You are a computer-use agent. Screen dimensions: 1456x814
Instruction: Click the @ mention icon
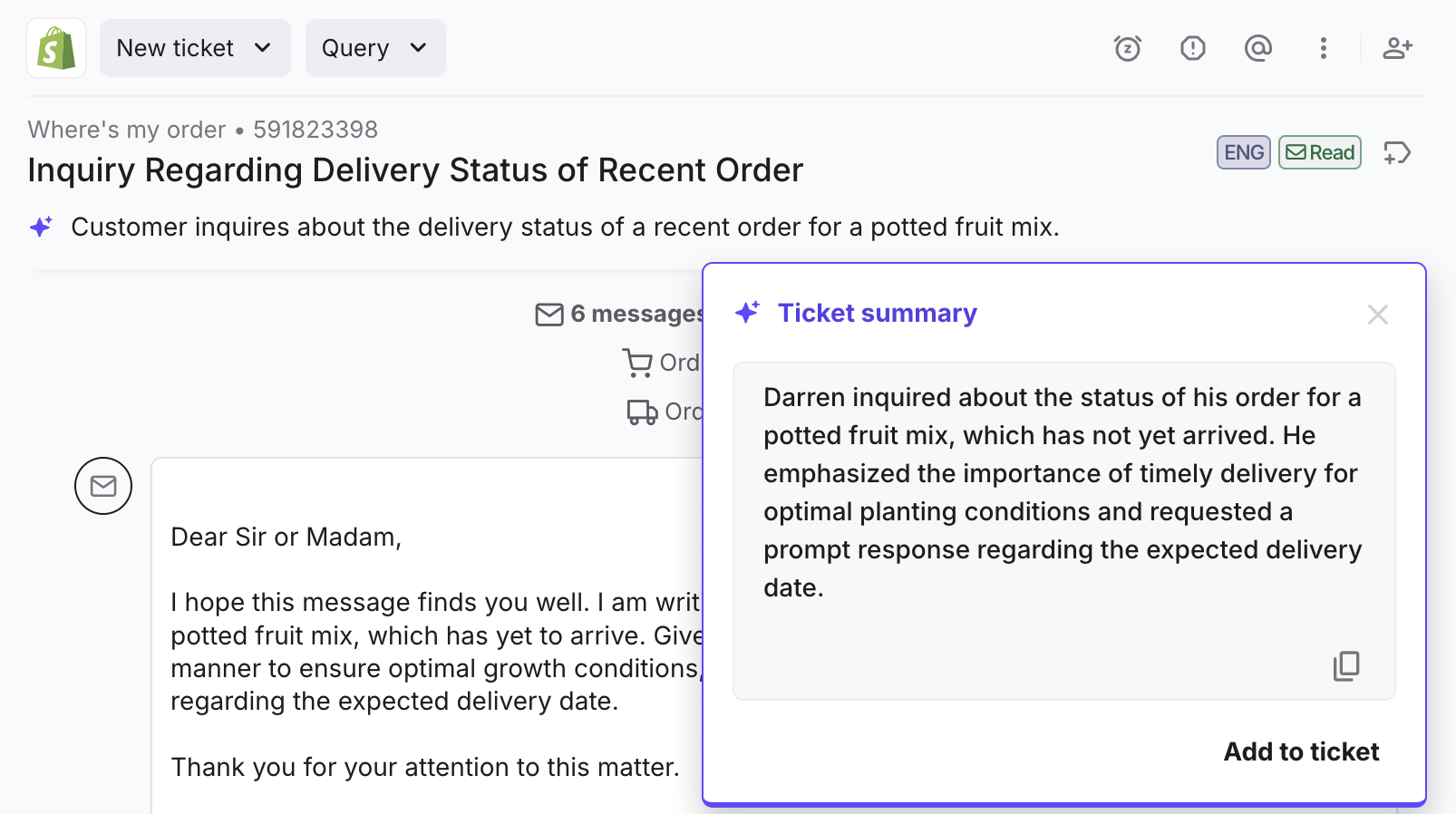pyautogui.click(x=1258, y=48)
